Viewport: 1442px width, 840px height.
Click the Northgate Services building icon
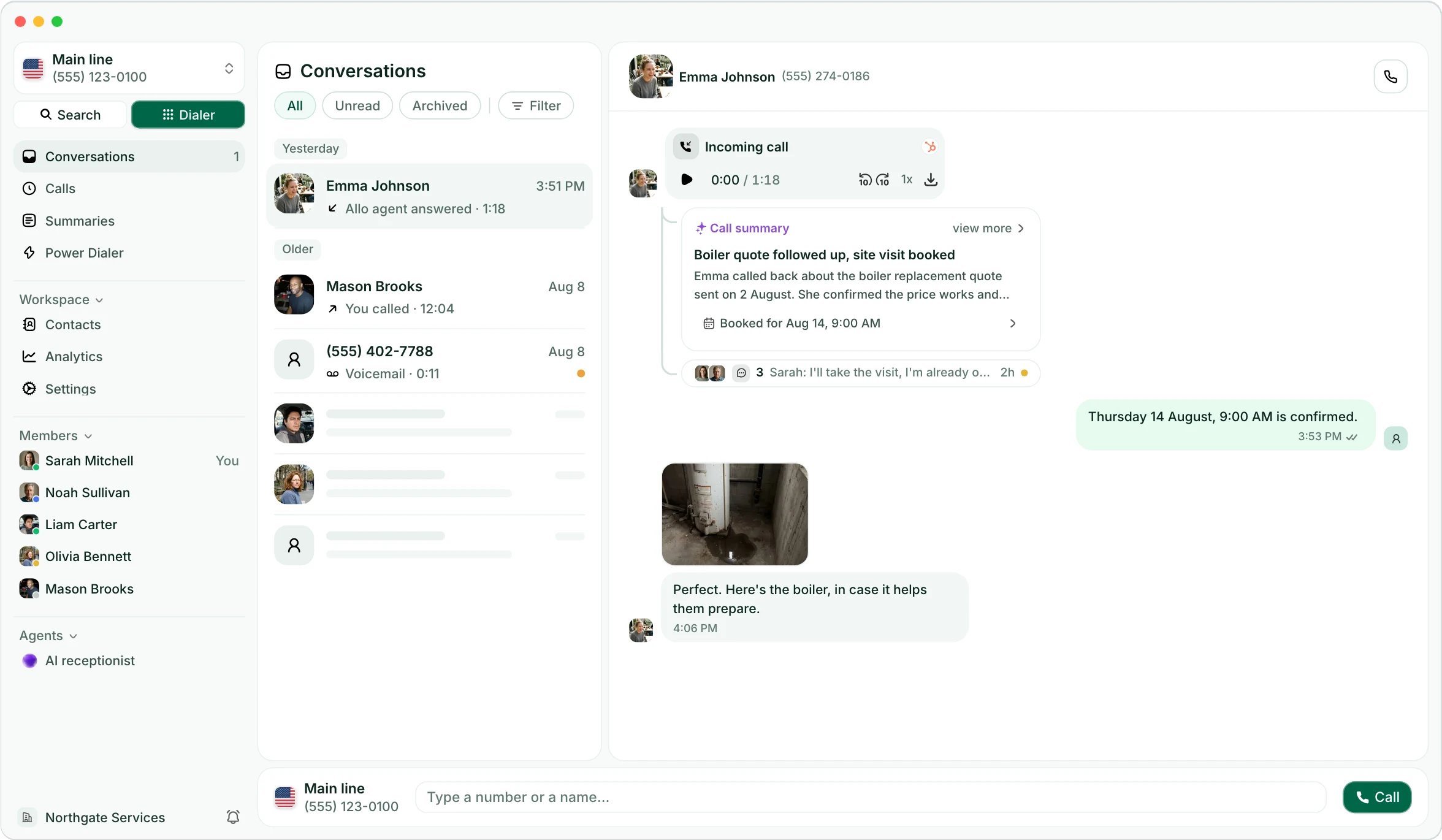(28, 817)
